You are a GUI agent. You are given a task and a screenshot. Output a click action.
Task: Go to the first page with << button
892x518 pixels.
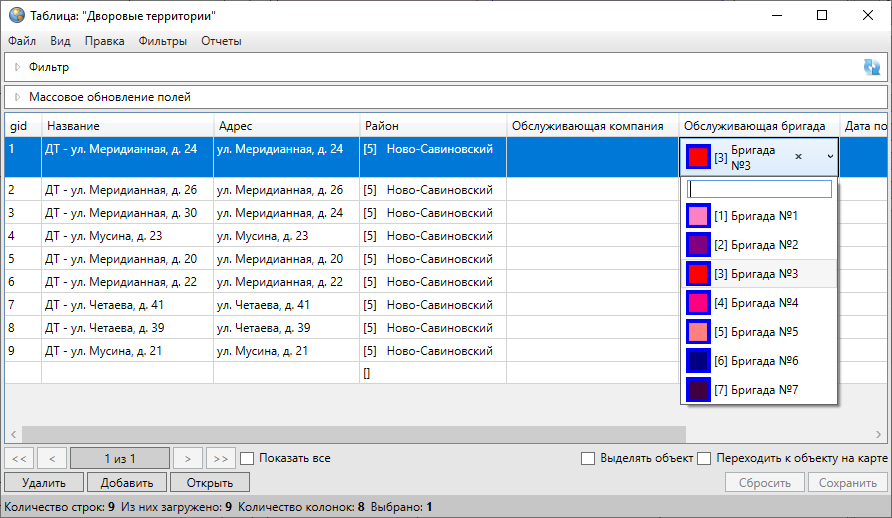(19, 458)
